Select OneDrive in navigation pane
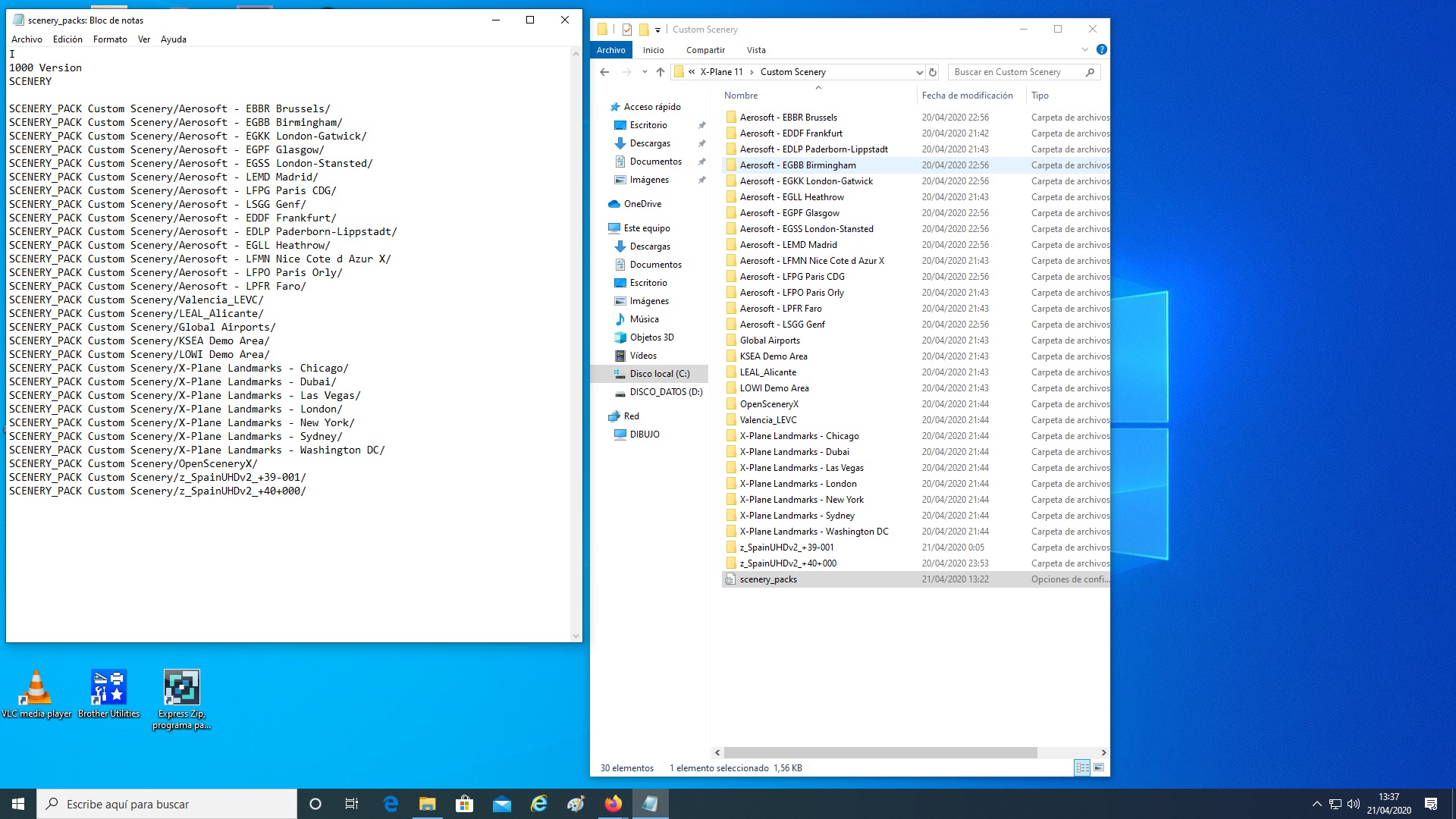Viewport: 1456px width, 819px height. click(x=642, y=204)
